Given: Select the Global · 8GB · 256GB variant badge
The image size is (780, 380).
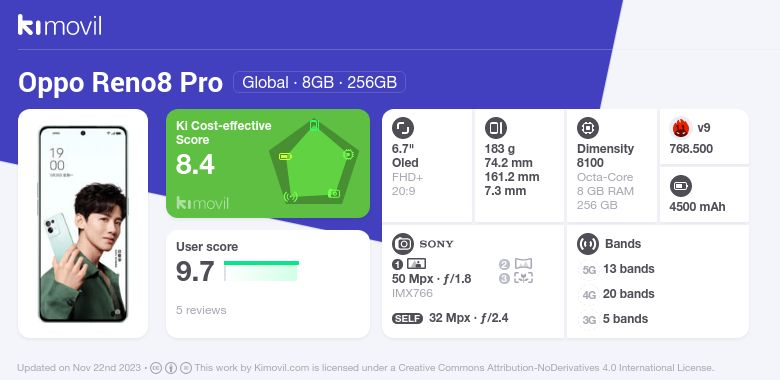Looking at the screenshot, I should (319, 82).
